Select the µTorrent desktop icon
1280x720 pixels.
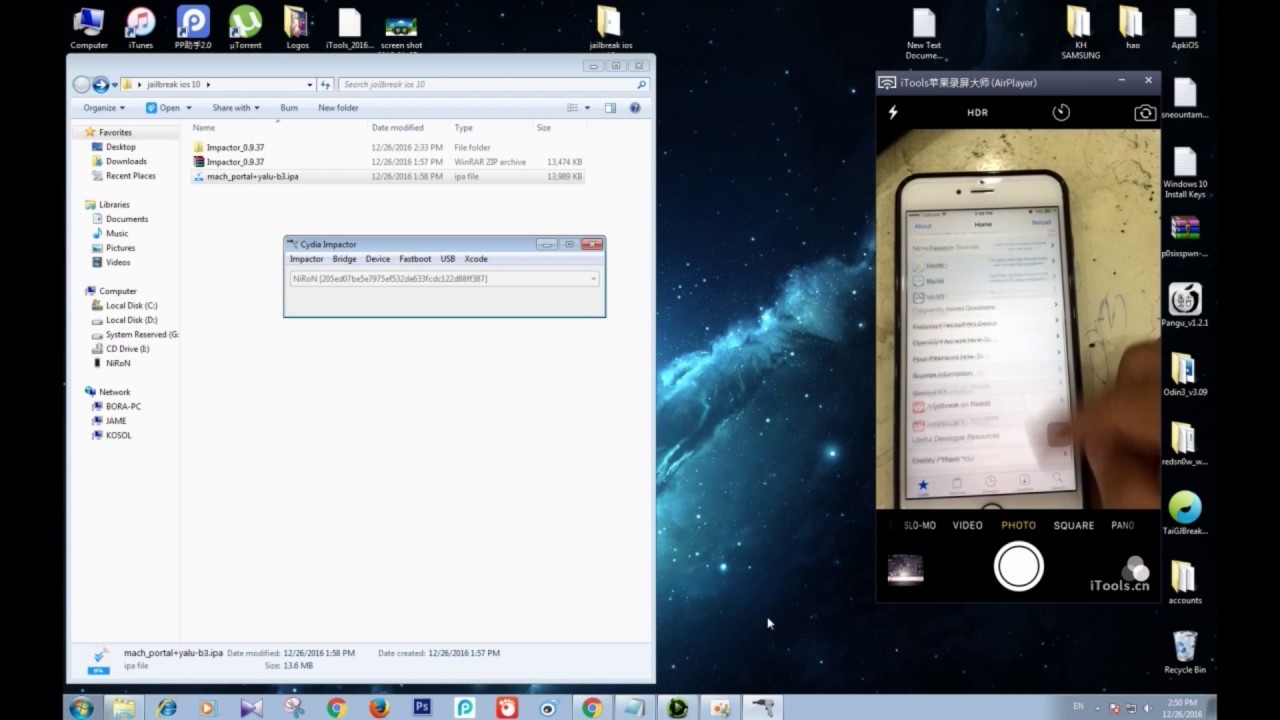point(245,28)
